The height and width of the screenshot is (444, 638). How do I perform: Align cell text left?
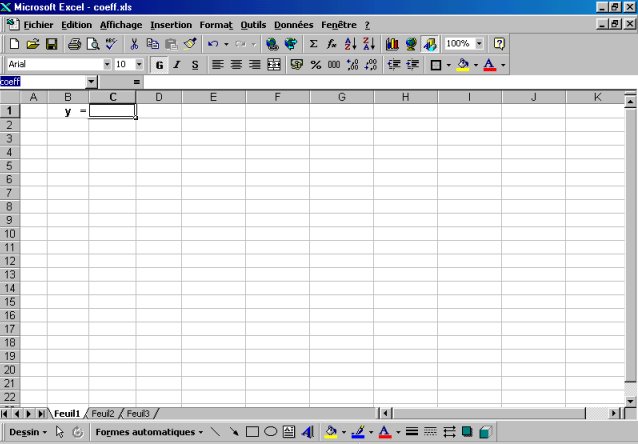click(x=218, y=65)
